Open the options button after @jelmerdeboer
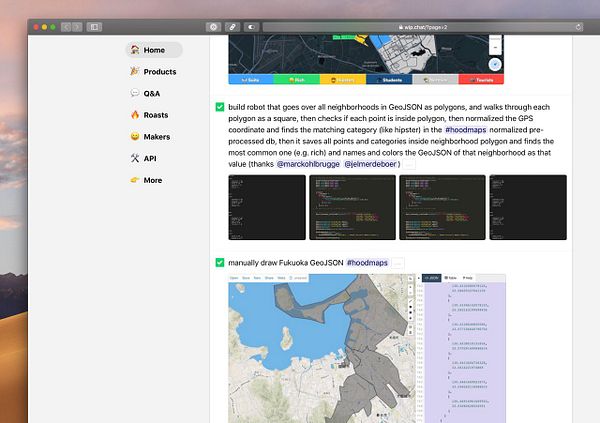 (409, 165)
